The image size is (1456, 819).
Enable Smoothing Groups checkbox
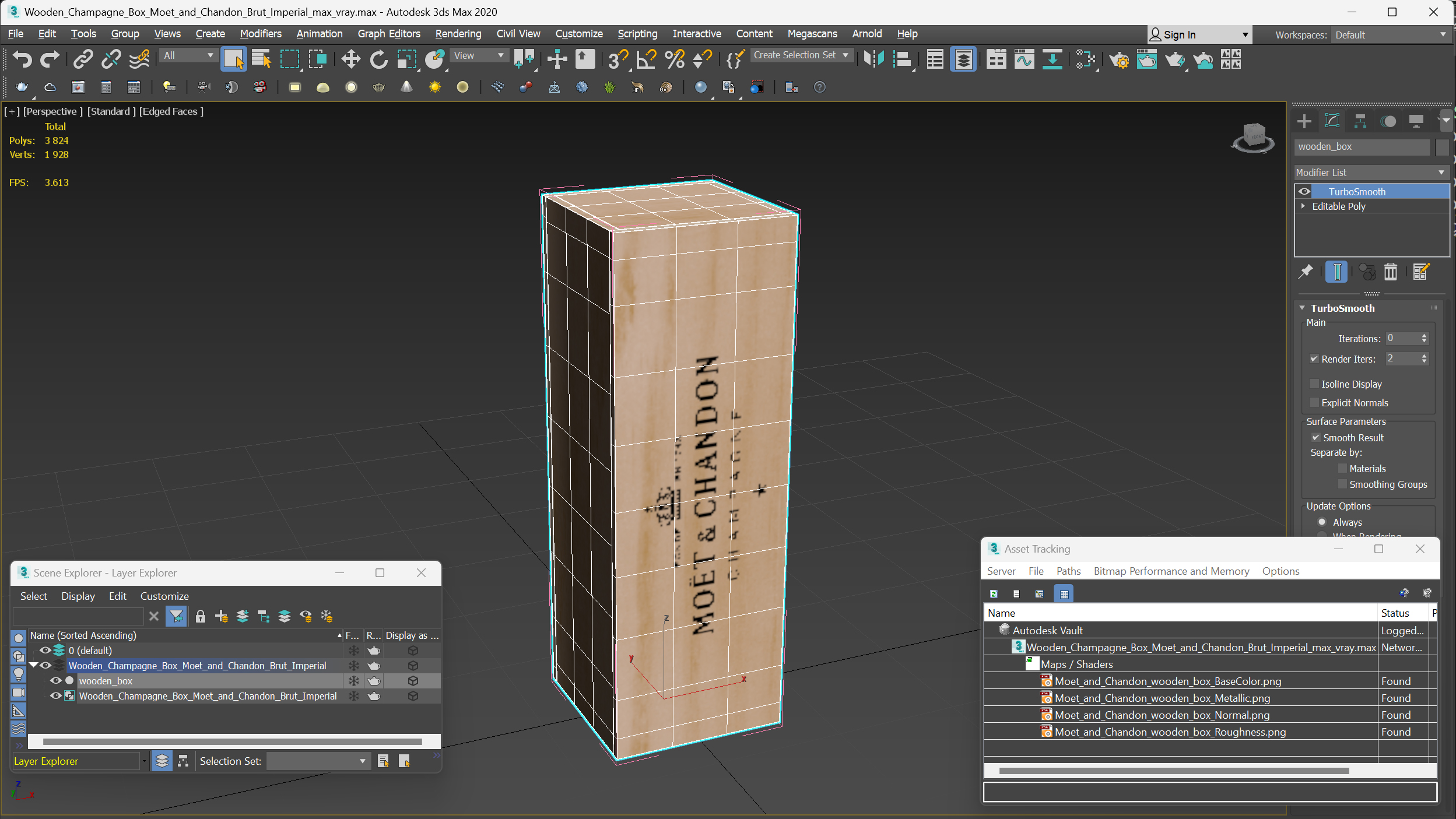tap(1342, 484)
